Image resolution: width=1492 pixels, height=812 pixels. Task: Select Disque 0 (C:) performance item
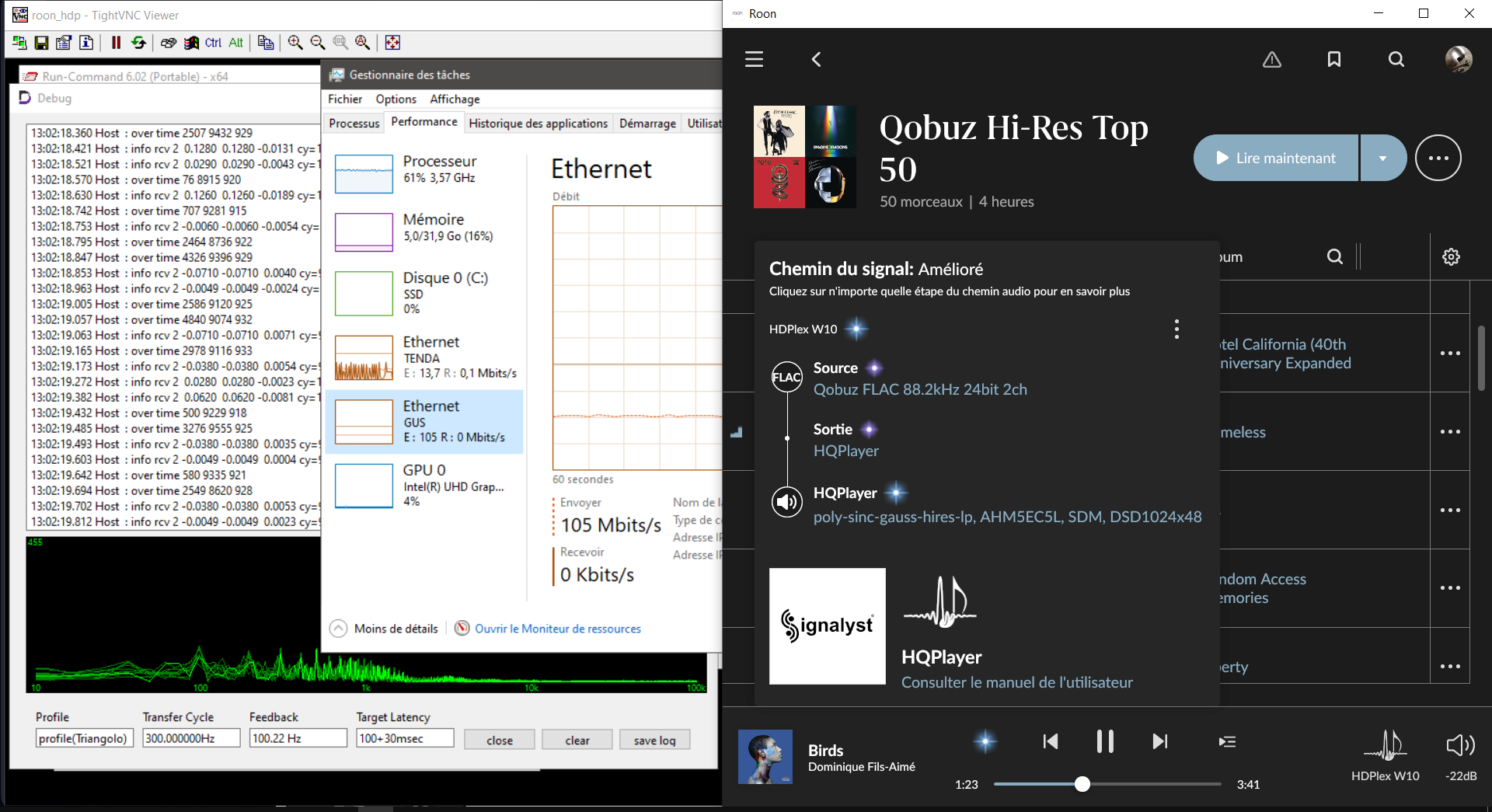(424, 292)
